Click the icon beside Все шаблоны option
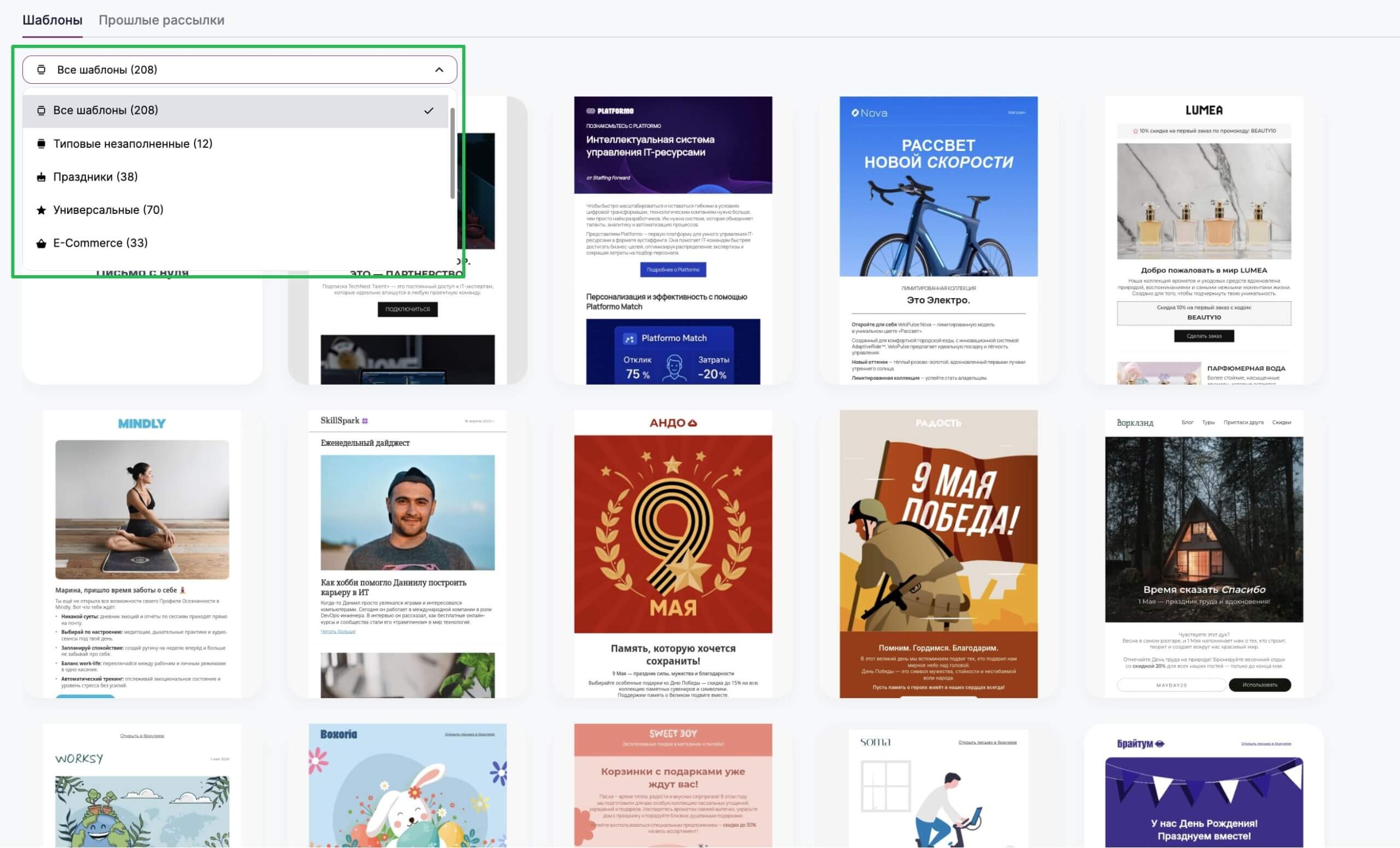1400x848 pixels. (x=41, y=111)
